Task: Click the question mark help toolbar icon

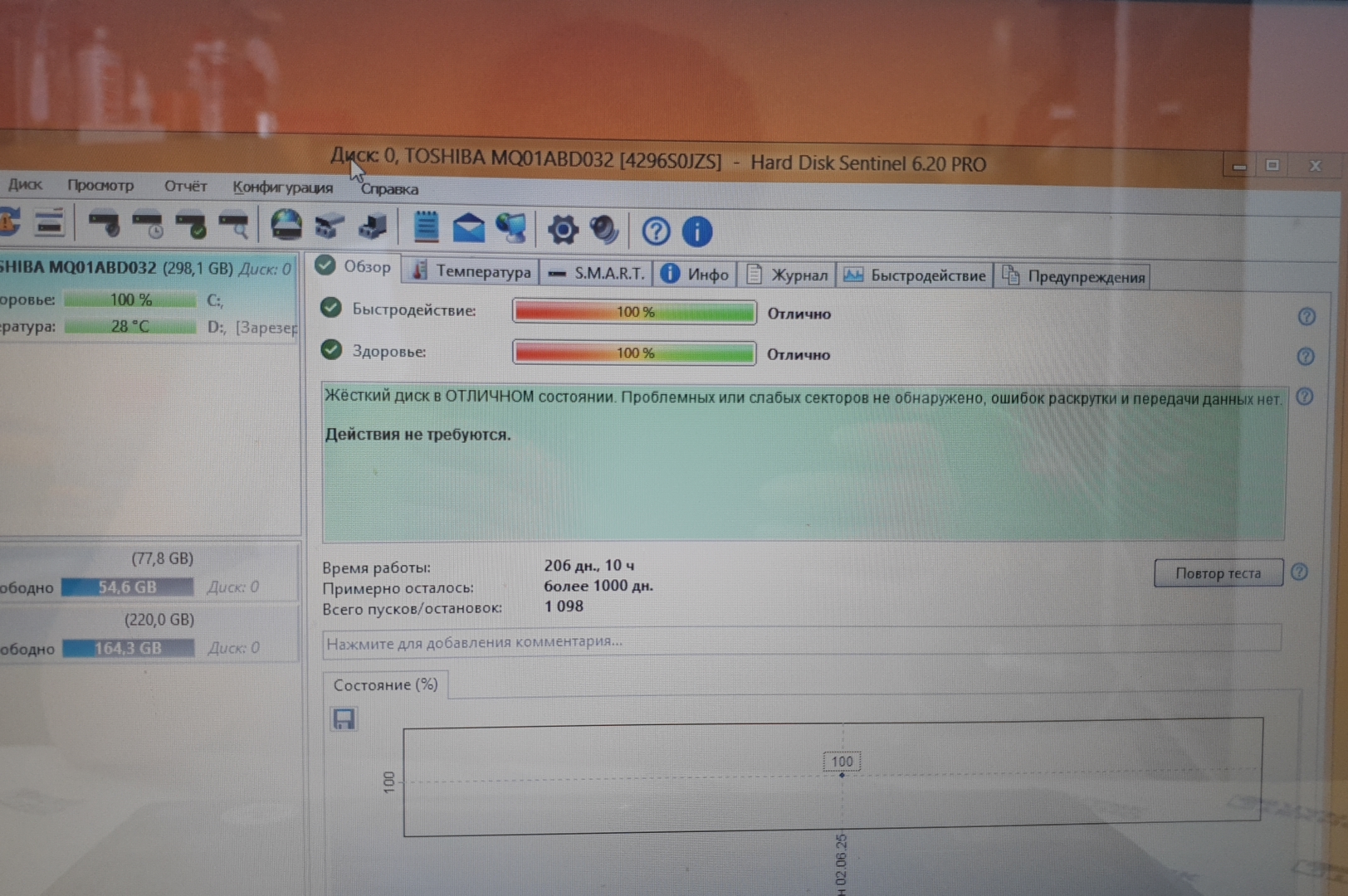Action: [656, 231]
